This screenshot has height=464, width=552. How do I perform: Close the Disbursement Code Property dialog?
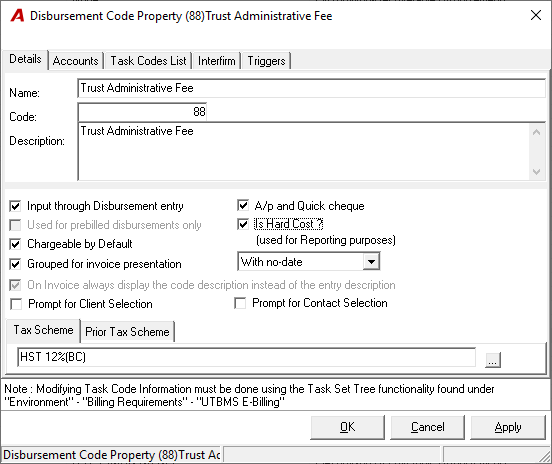pos(535,15)
